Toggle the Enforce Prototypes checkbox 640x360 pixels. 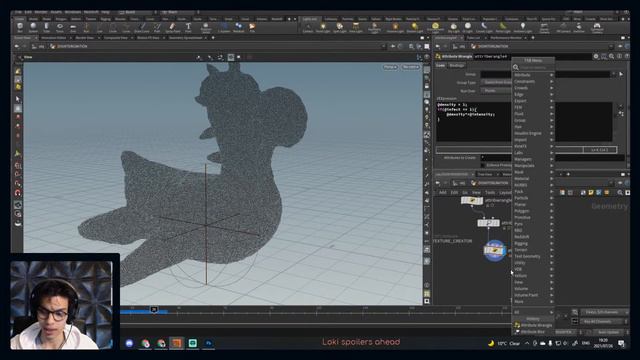click(483, 165)
